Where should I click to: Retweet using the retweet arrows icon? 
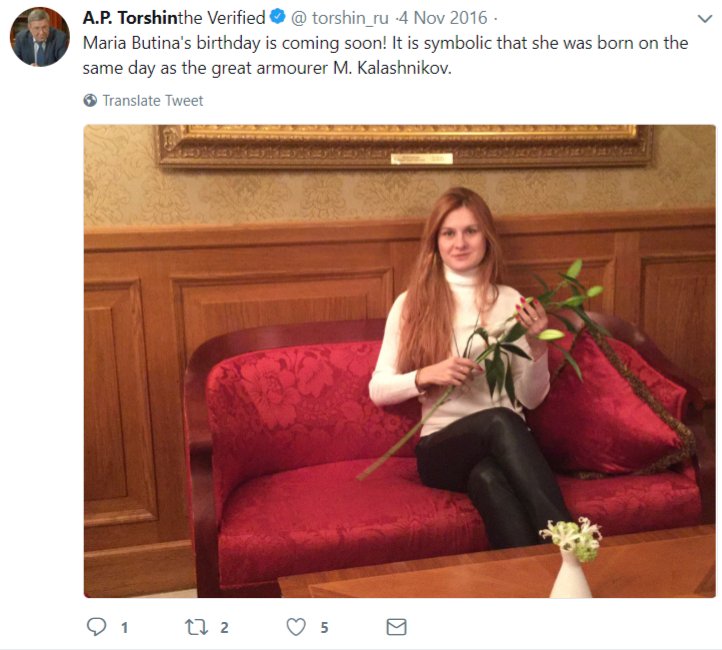pos(196,627)
